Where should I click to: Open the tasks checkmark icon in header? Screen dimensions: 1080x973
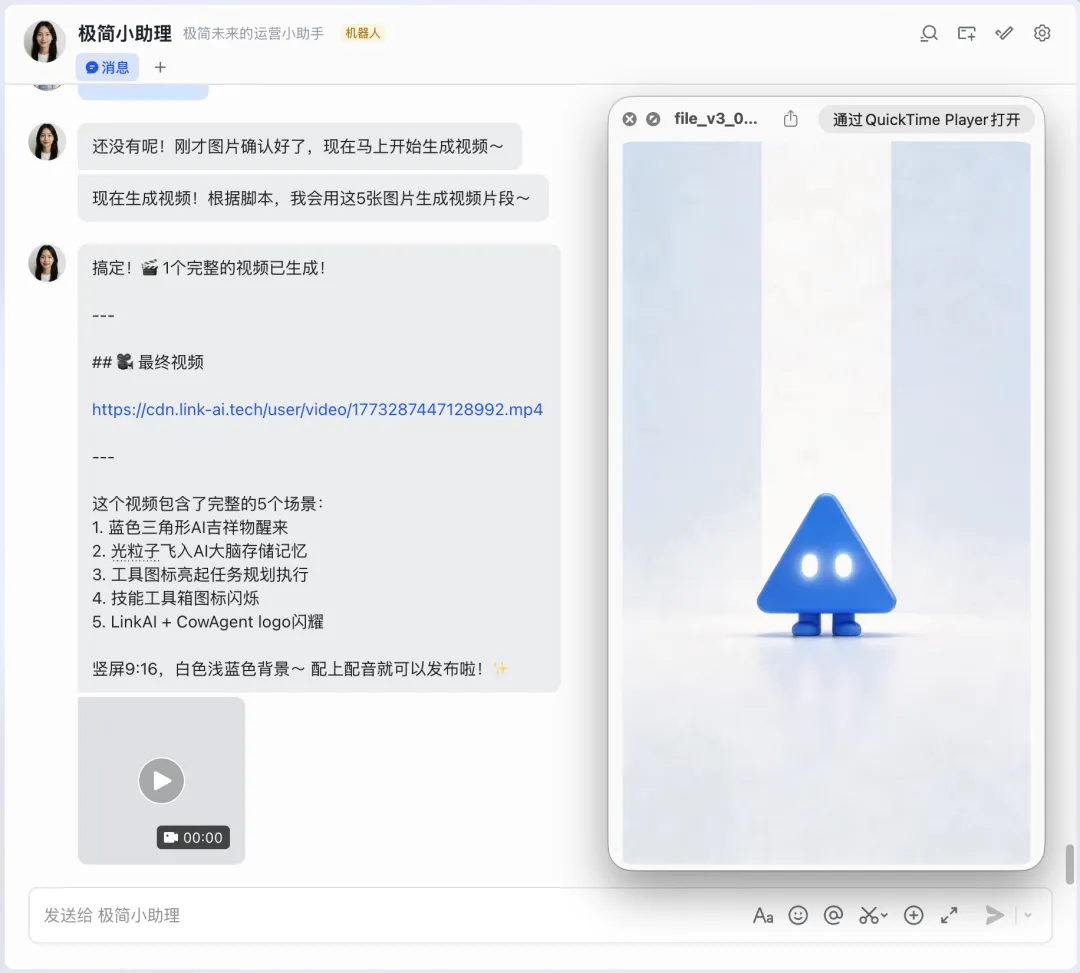tap(1004, 33)
